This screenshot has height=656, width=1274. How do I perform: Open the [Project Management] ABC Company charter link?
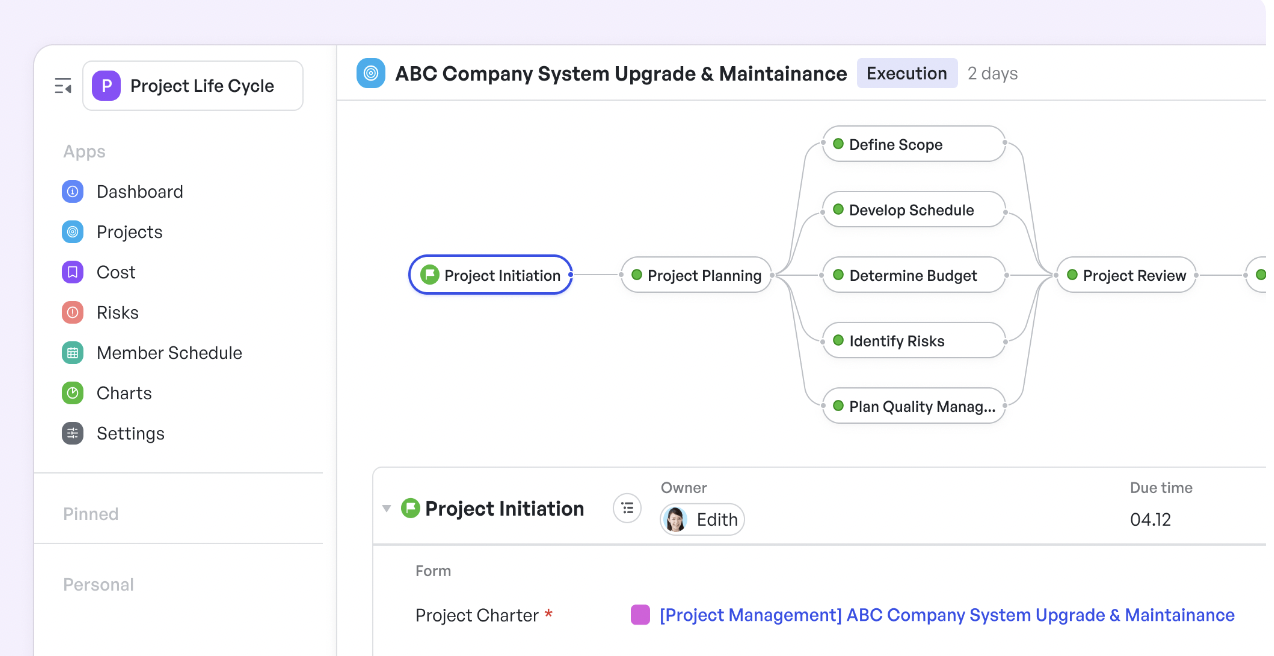click(947, 615)
